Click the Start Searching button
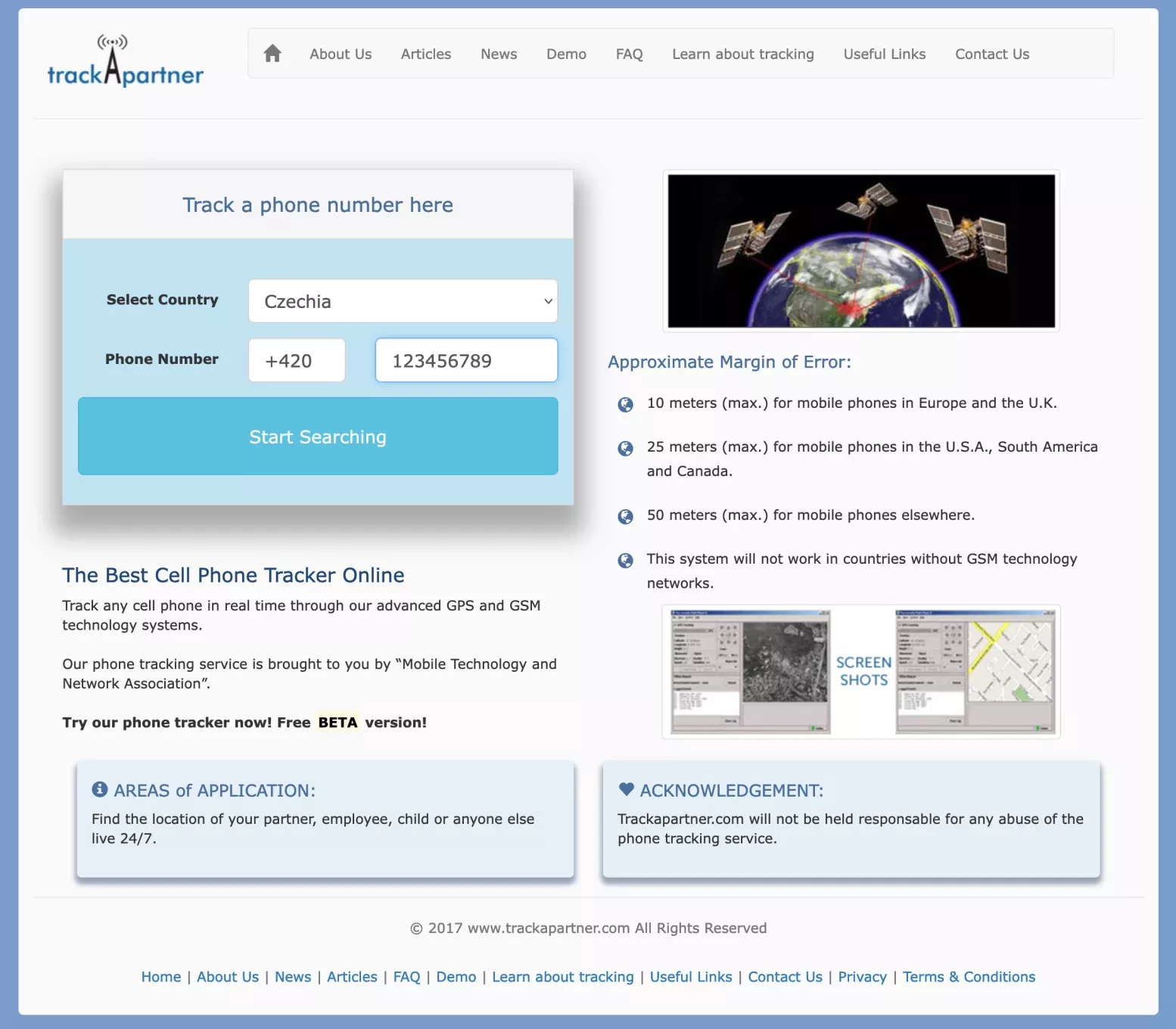This screenshot has height=1029, width=1176. click(x=318, y=437)
